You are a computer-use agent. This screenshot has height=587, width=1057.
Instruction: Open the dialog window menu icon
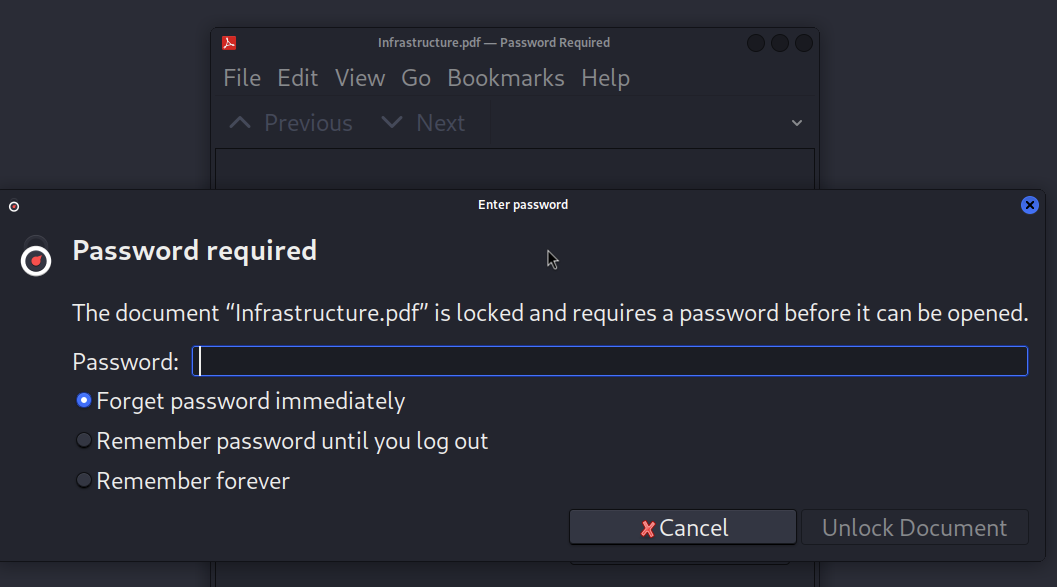[x=13, y=205]
